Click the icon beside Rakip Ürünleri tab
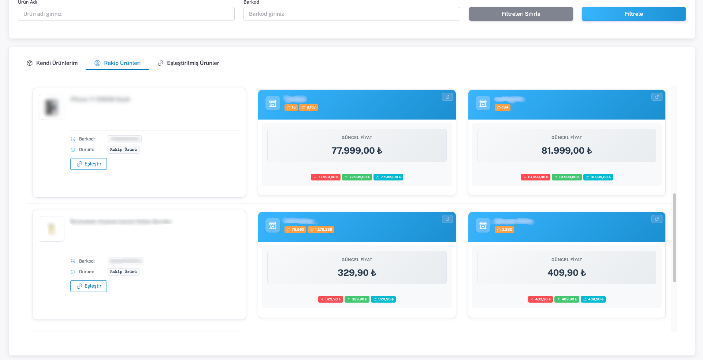 (x=97, y=63)
